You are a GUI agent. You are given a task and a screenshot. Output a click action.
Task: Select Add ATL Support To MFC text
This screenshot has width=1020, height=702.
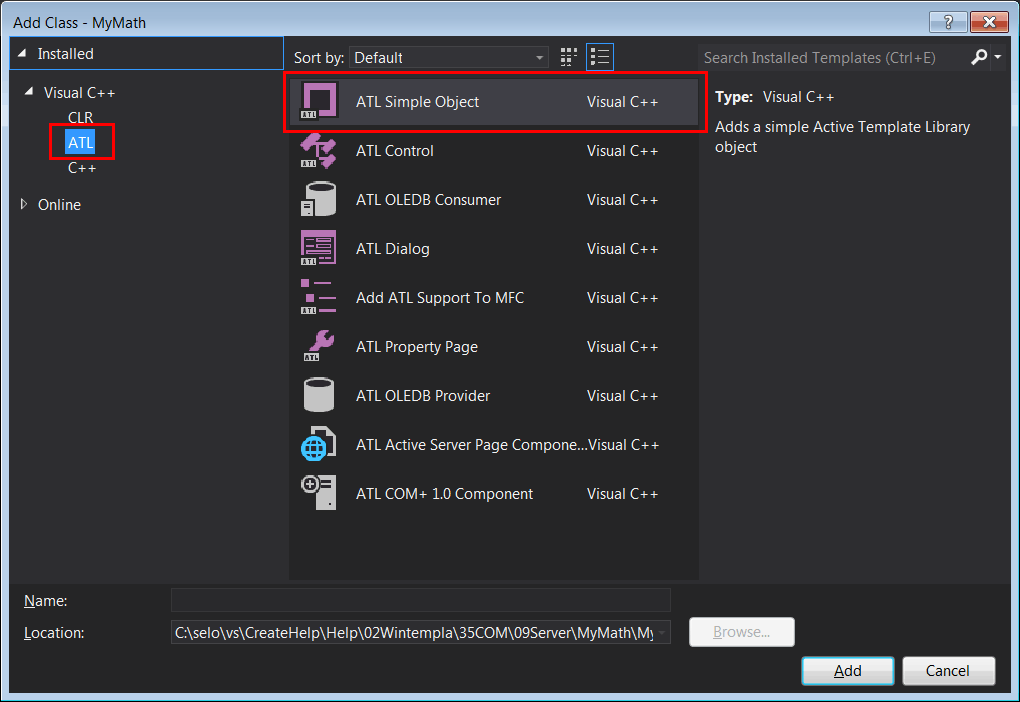tap(440, 298)
